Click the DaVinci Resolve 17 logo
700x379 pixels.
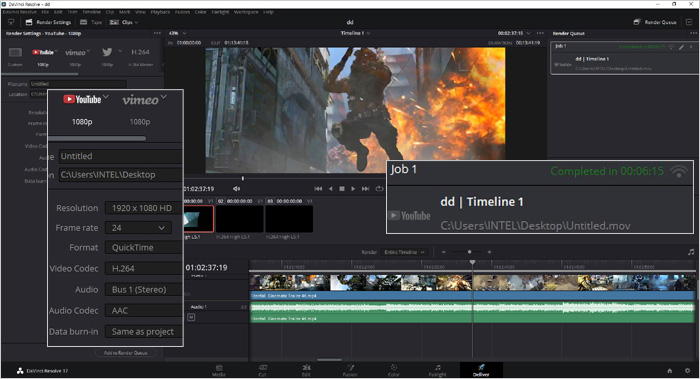(x=43, y=371)
